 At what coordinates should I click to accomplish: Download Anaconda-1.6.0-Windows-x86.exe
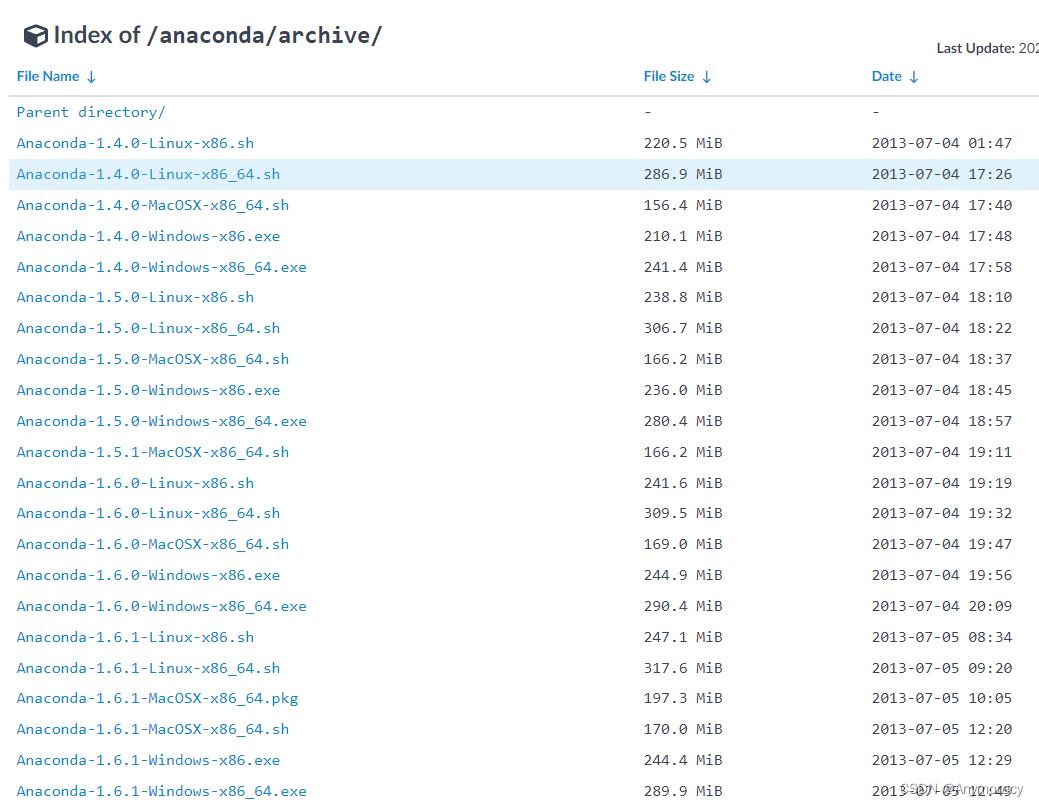click(x=148, y=575)
